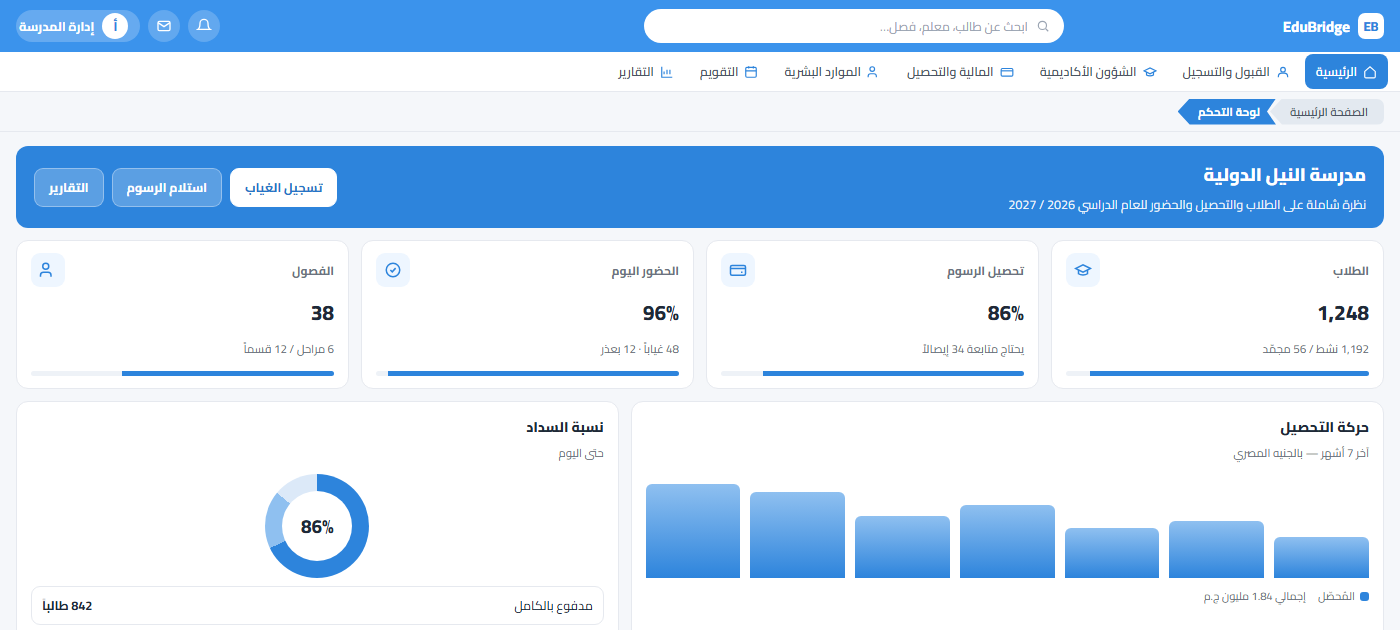Click the الفصول progress bar
This screenshot has height=630, width=1400.
pos(183,374)
